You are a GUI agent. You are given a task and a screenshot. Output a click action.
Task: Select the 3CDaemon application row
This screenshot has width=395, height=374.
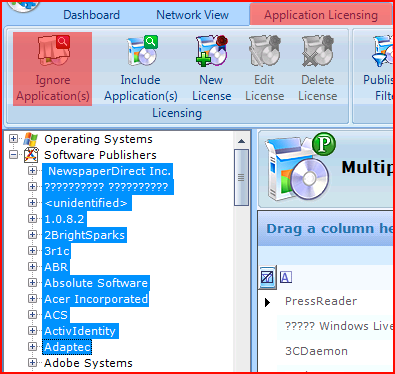[x=335, y=351]
